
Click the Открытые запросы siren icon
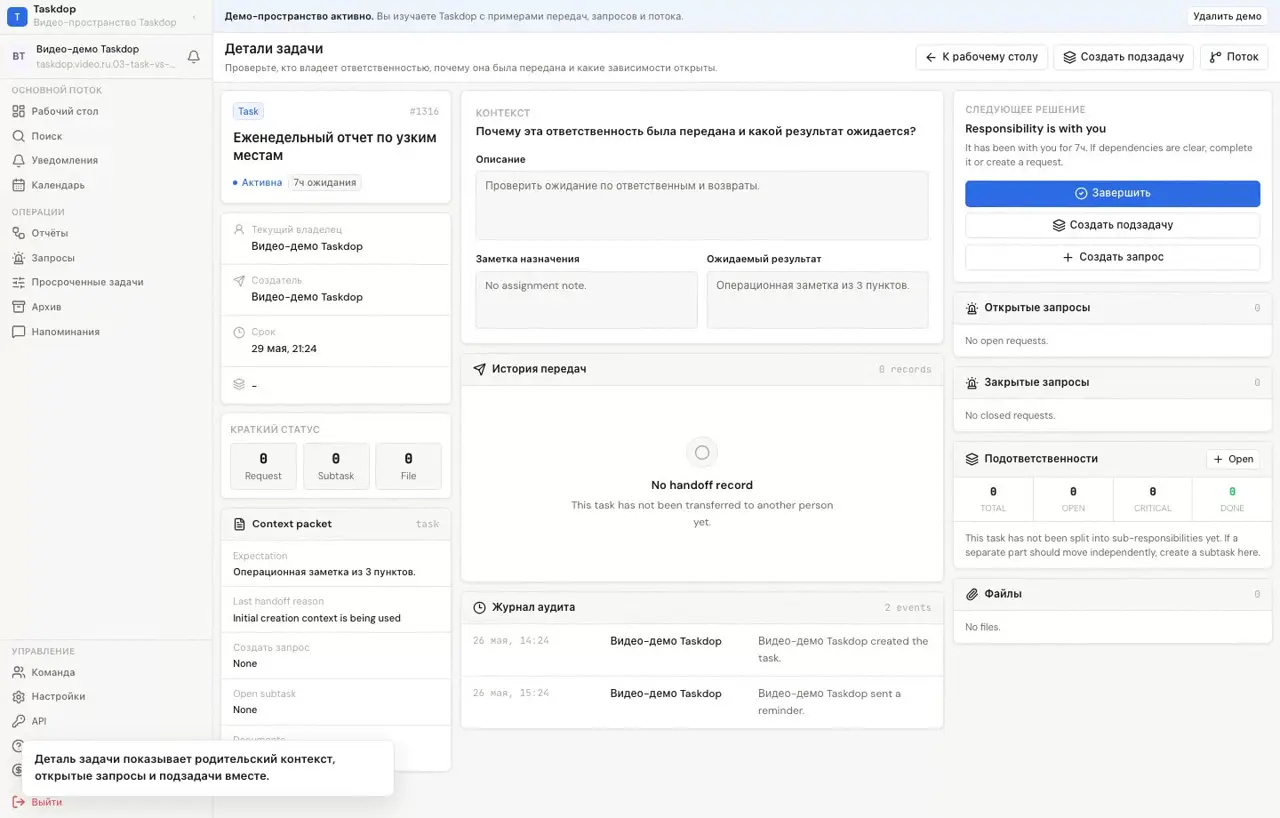click(972, 308)
